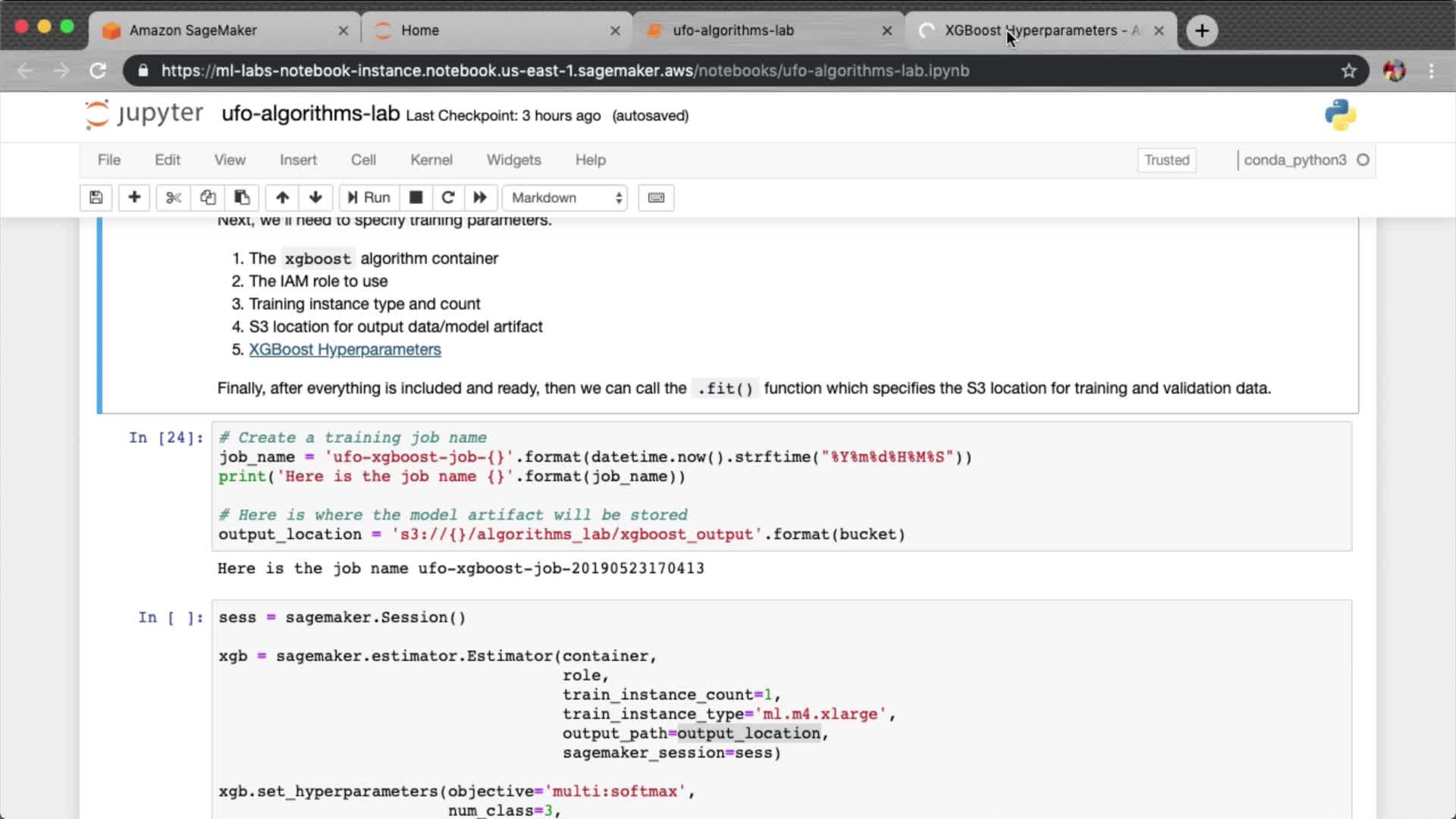
Task: Restart the kernel icon
Action: point(448,198)
